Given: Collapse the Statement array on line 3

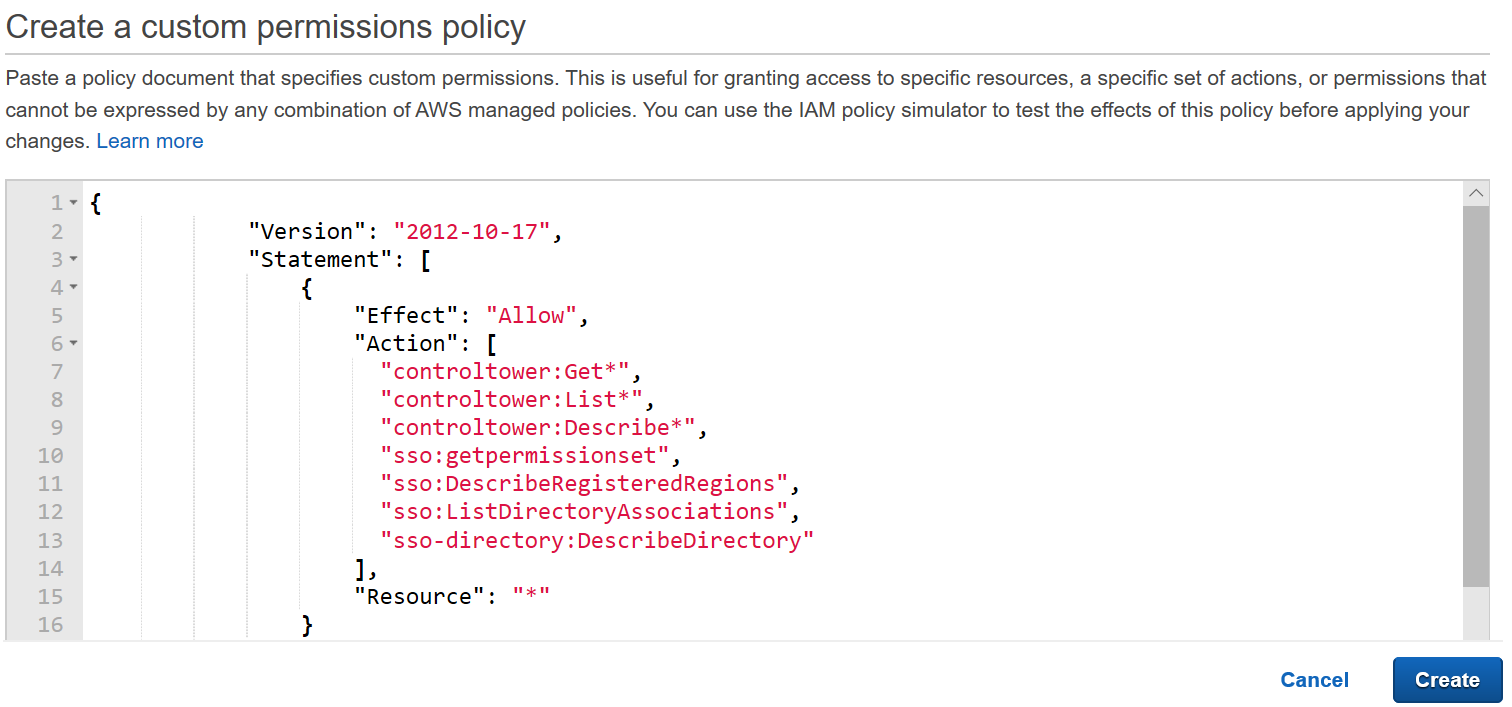Looking at the screenshot, I should coord(71,258).
